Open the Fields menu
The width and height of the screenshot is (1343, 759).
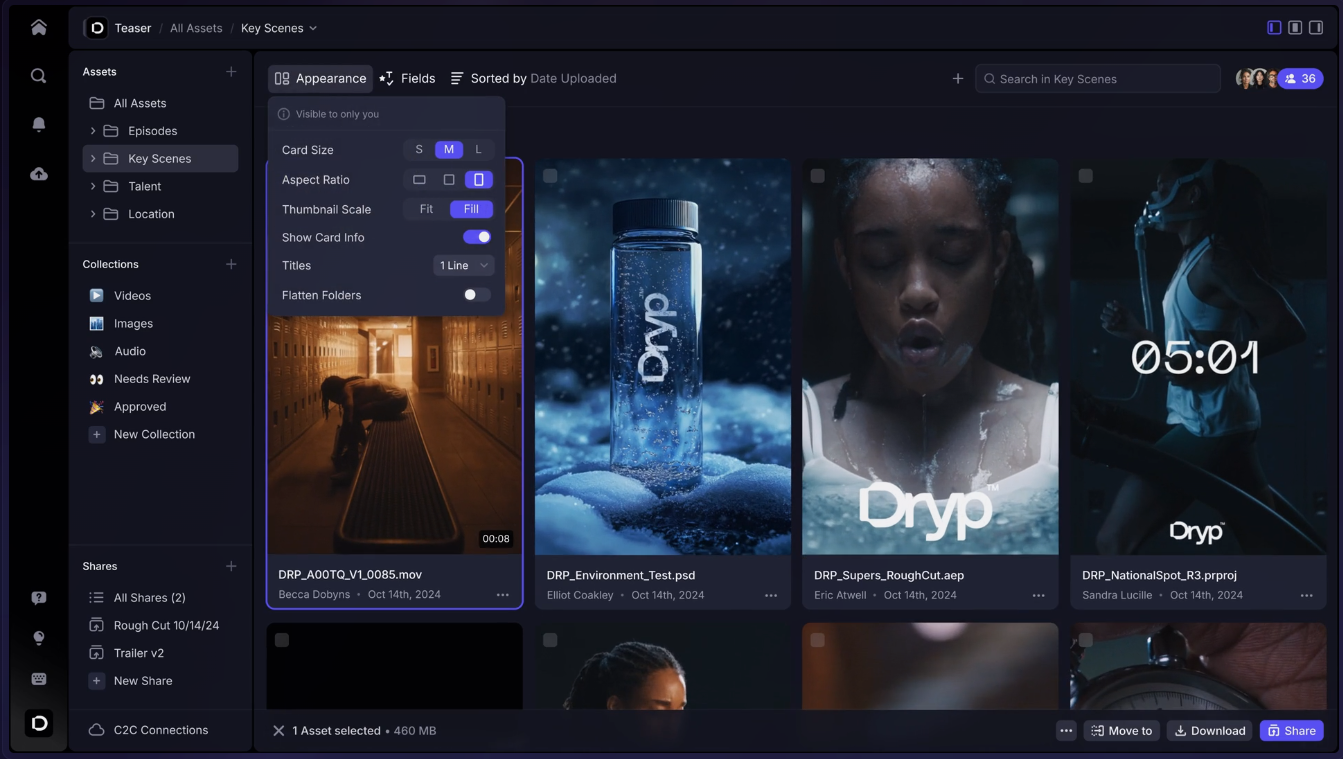[407, 78]
